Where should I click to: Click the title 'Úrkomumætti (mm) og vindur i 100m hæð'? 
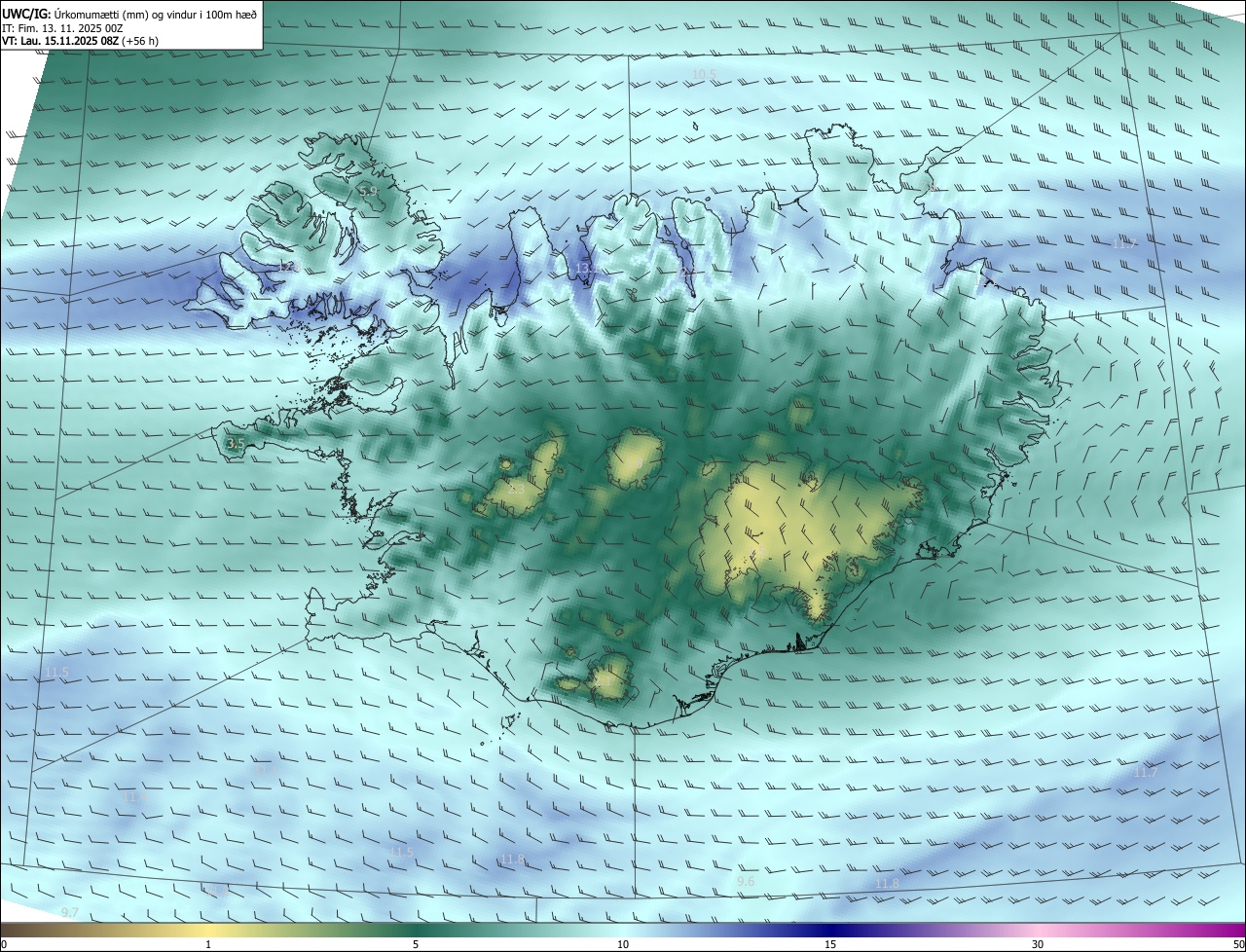(154, 14)
